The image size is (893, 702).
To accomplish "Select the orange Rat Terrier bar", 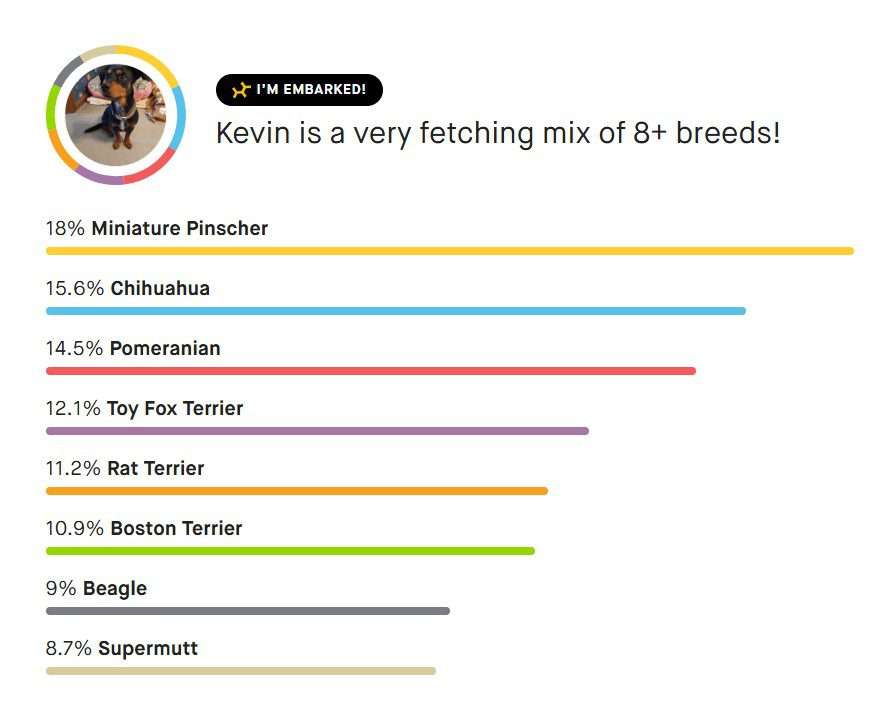I will click(x=297, y=491).
